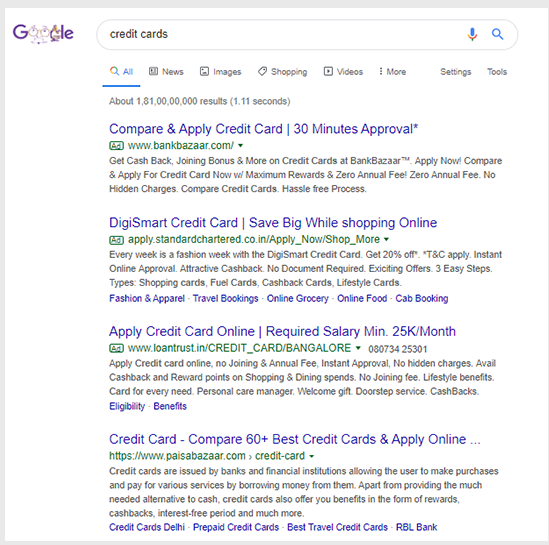Open Compare & Apply Credit Card ad title
The image size is (549, 545).
[x=264, y=129]
